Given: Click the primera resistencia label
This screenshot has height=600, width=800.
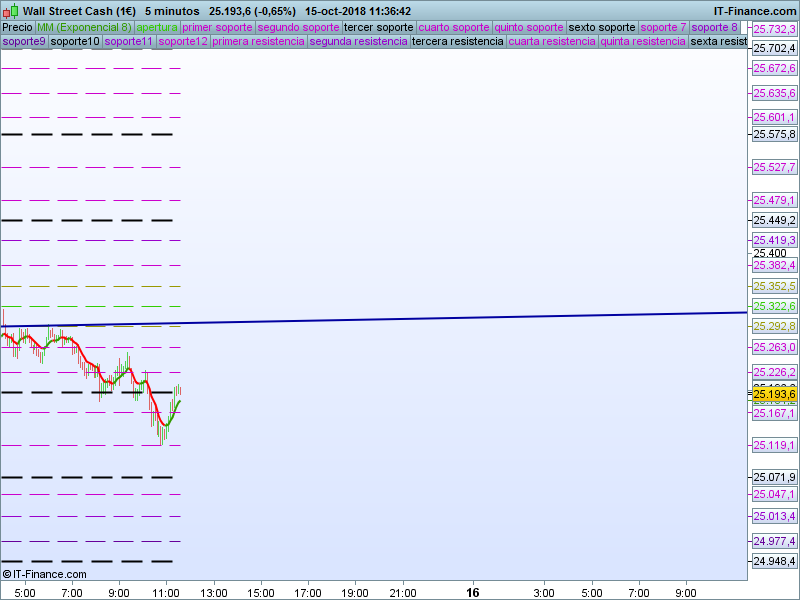Looking at the screenshot, I should (258, 41).
